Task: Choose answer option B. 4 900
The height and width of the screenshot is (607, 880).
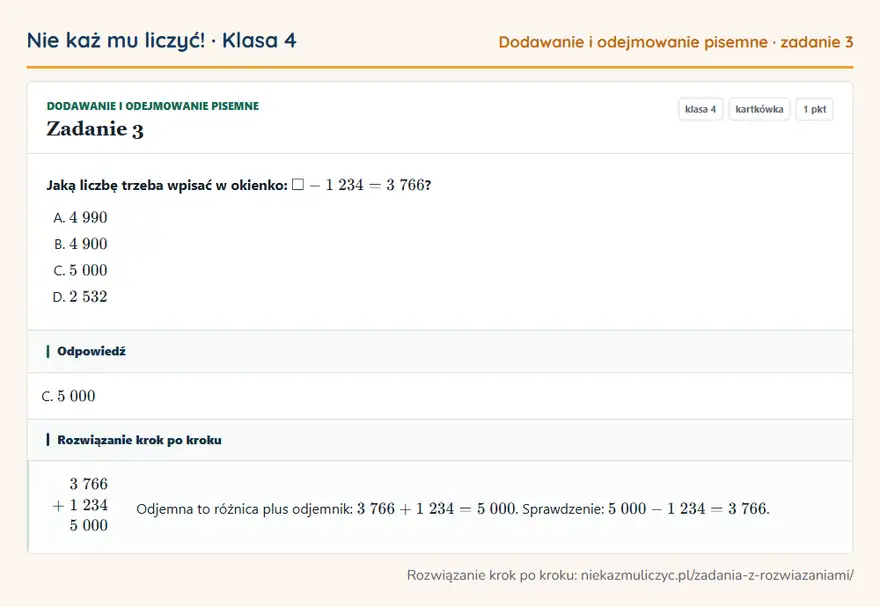Action: point(80,244)
